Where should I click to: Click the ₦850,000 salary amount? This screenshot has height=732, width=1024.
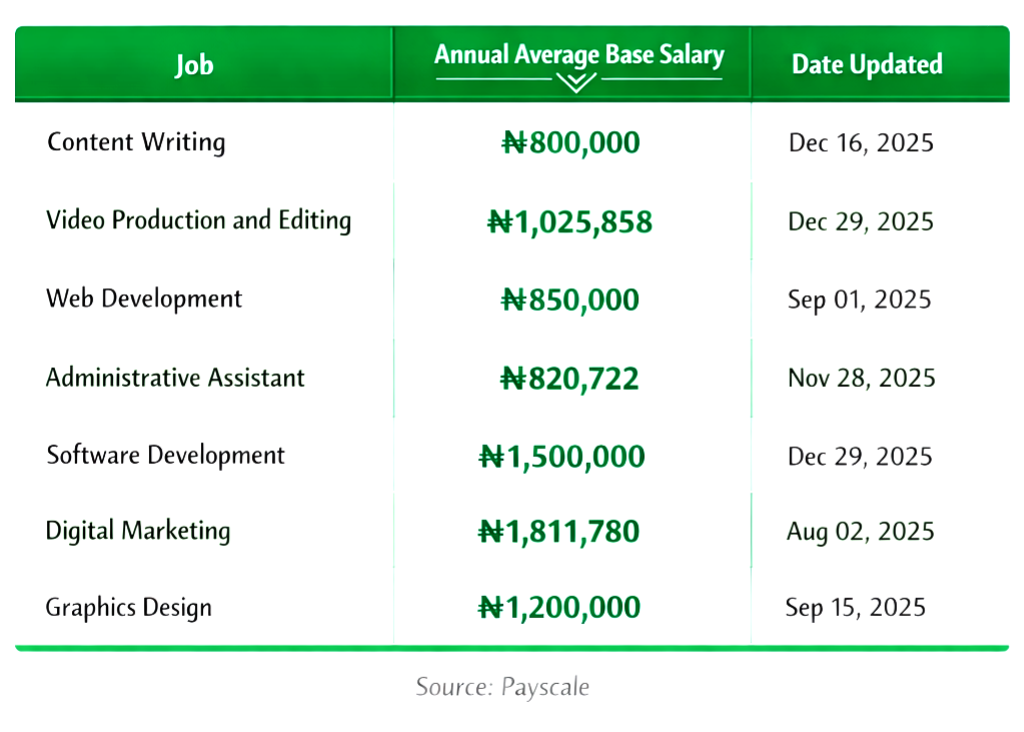click(570, 300)
